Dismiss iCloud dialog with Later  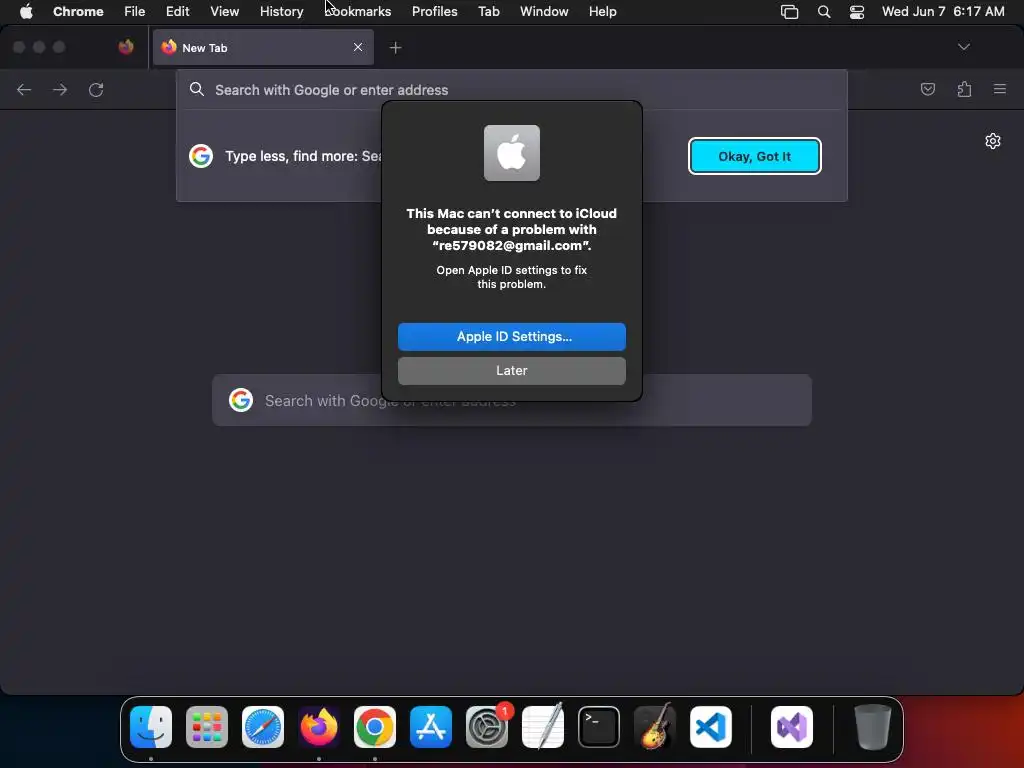[511, 370]
